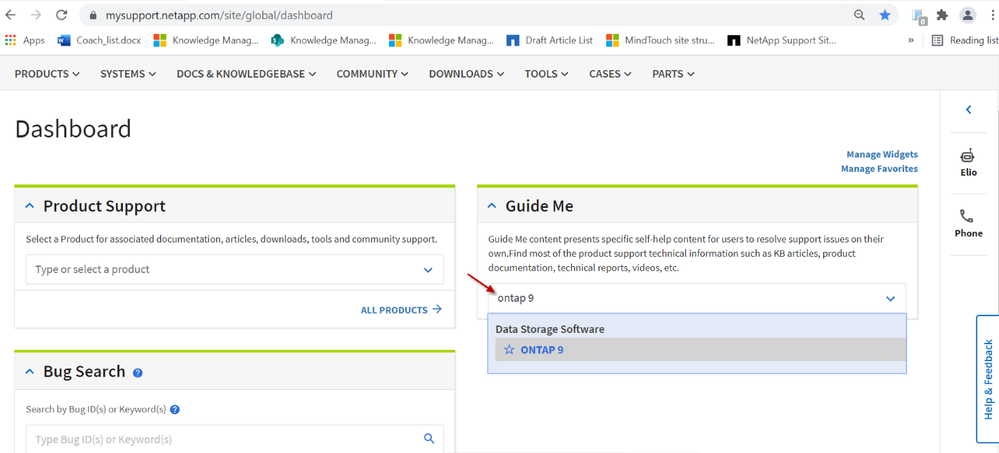Open the Help & Feedback side tab
The width and height of the screenshot is (999, 453).
pyautogui.click(x=987, y=379)
